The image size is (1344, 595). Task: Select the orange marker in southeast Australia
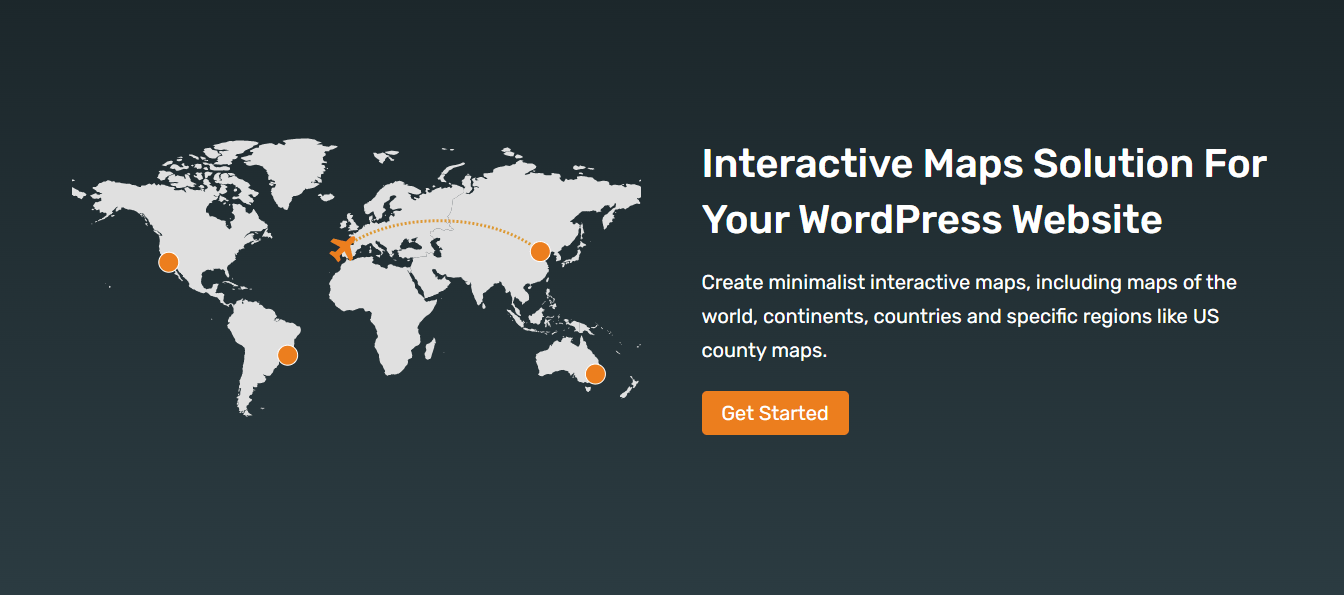595,374
